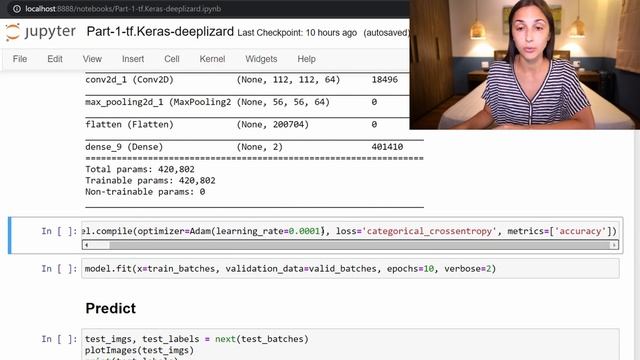Click 'dense_9 (Dense)' row text
The image size is (640, 360).
[124, 147]
